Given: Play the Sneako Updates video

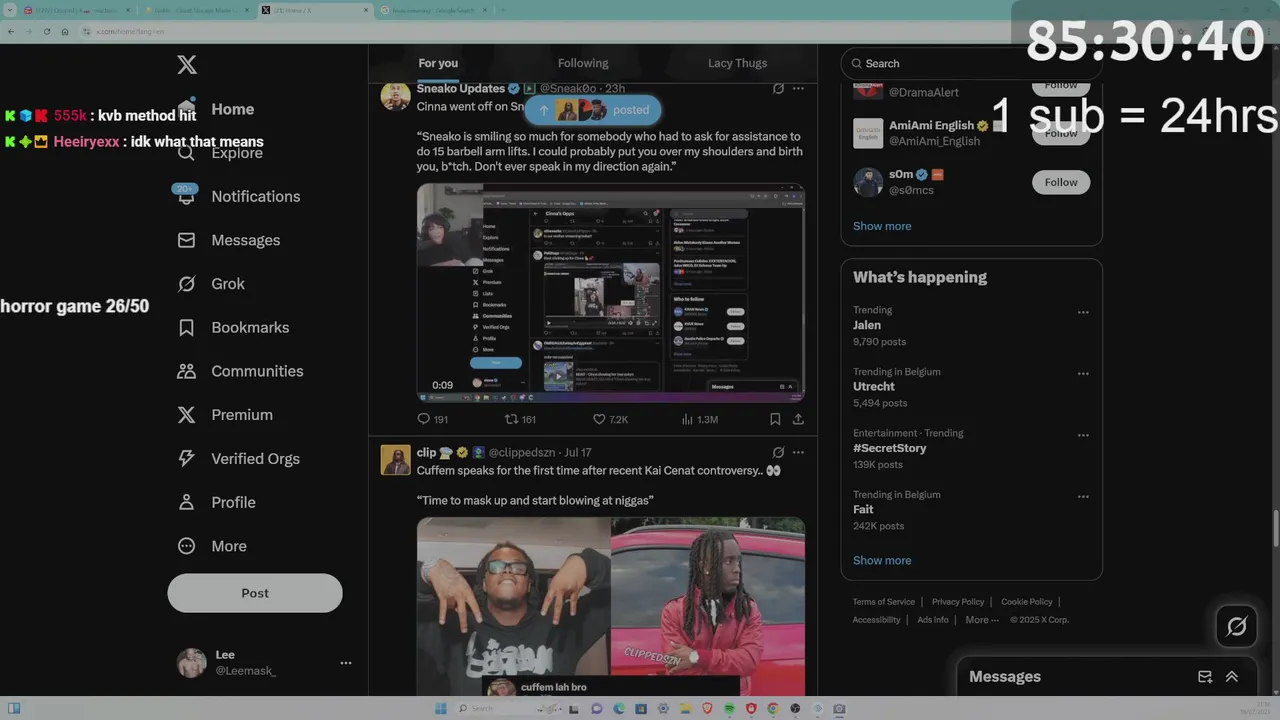Looking at the screenshot, I should click(x=611, y=293).
